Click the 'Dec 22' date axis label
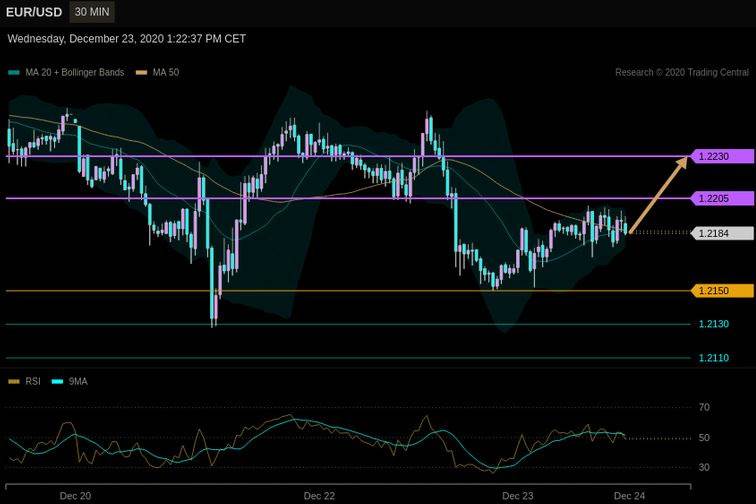The height and width of the screenshot is (504, 756). coord(319,496)
